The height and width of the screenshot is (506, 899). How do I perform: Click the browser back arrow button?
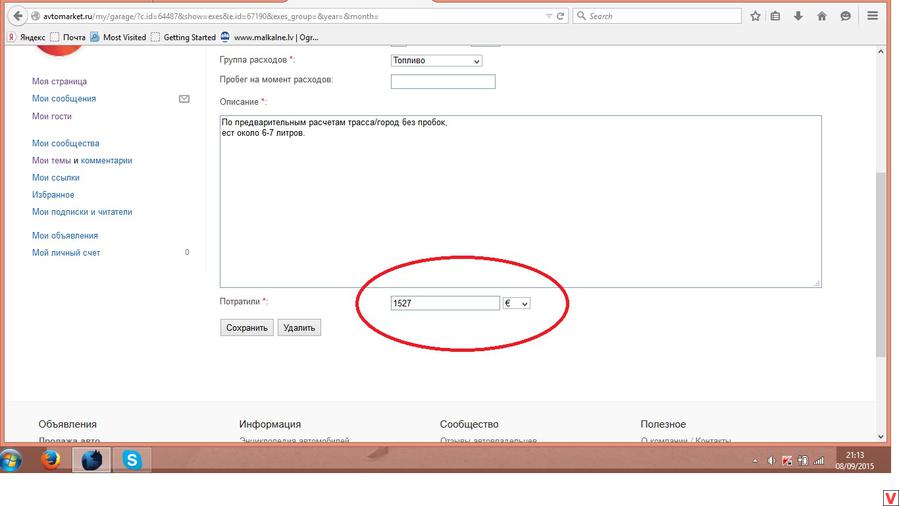[18, 16]
